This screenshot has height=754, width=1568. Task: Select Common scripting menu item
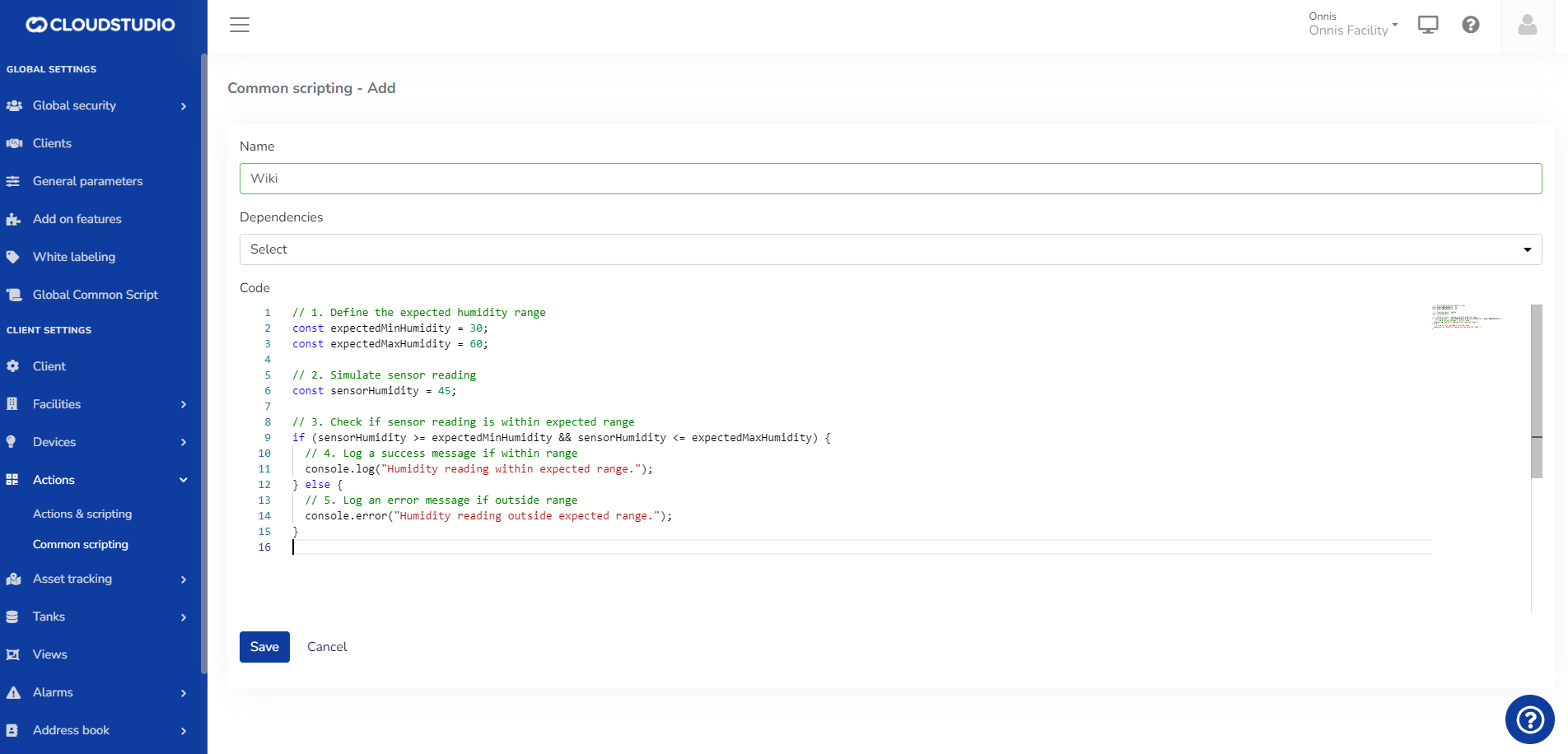click(81, 544)
